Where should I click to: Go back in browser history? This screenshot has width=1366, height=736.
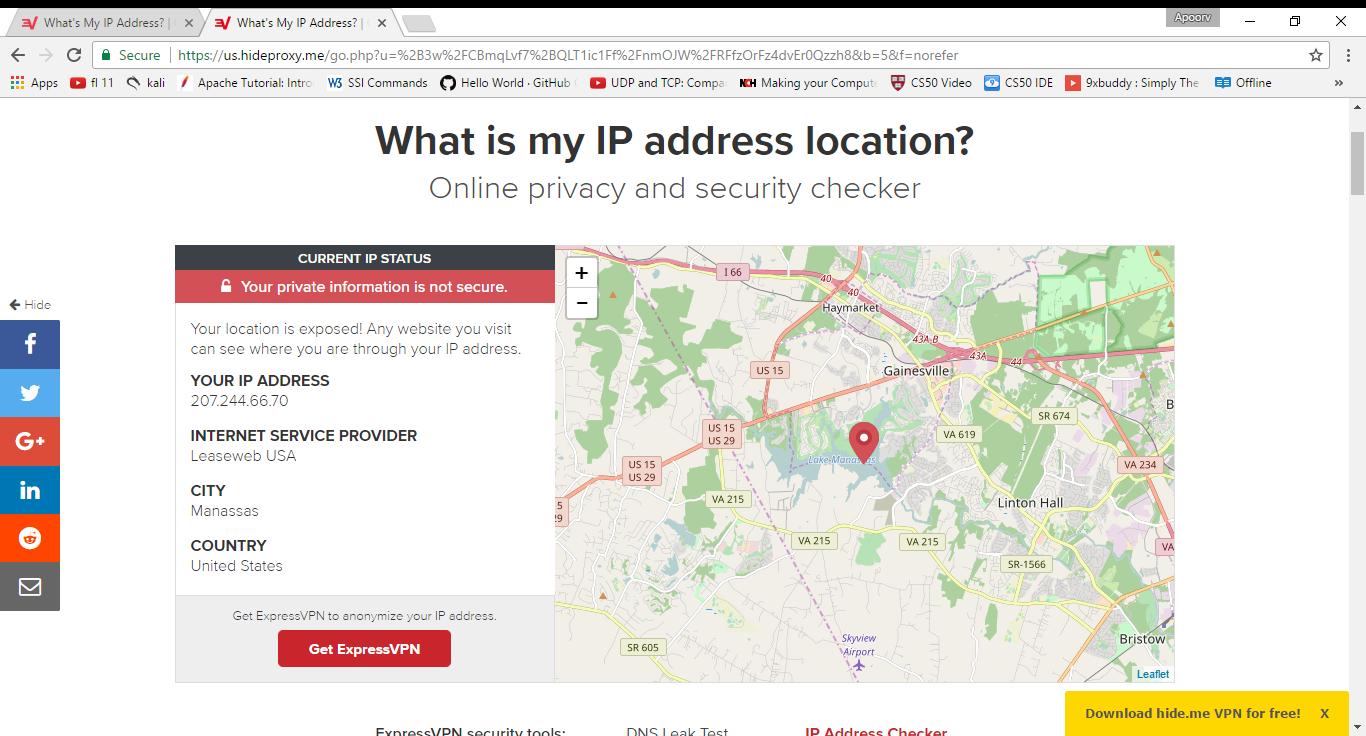(18, 55)
